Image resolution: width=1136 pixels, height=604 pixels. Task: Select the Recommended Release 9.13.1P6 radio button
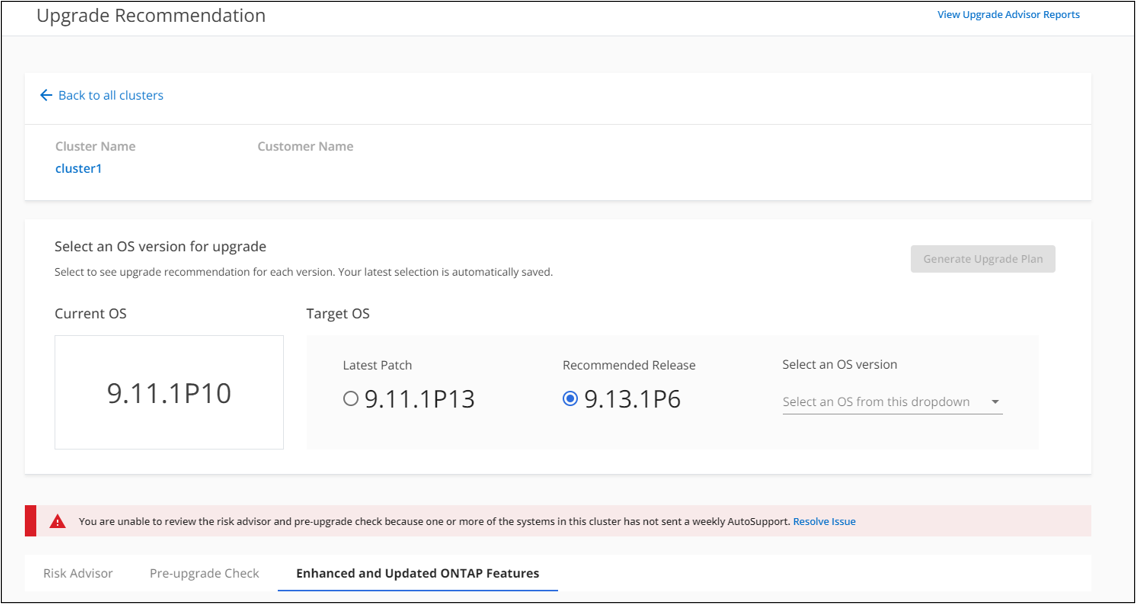coord(570,399)
